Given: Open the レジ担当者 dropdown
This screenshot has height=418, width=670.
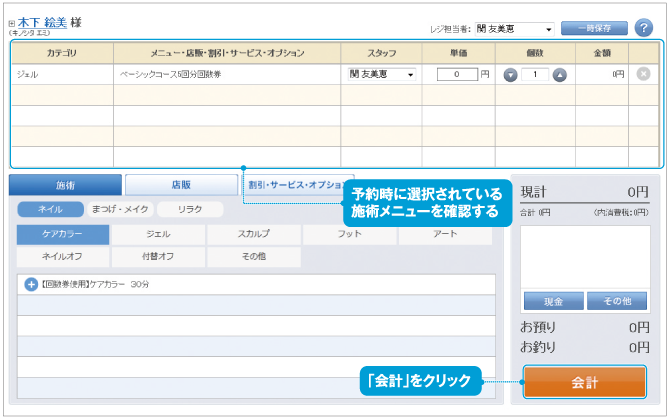Looking at the screenshot, I should 514,28.
